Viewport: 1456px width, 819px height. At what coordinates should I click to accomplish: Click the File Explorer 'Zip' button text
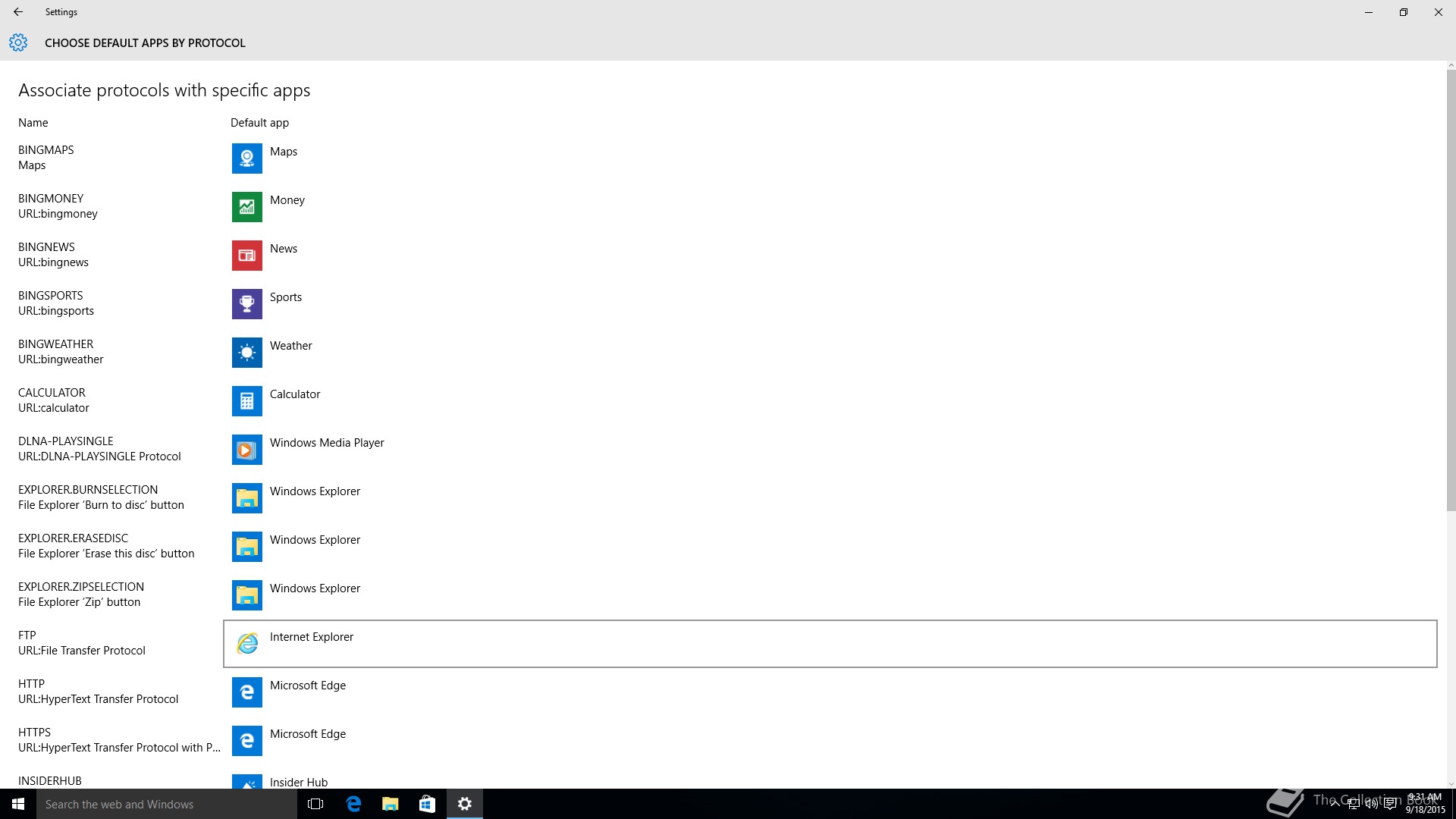click(79, 602)
